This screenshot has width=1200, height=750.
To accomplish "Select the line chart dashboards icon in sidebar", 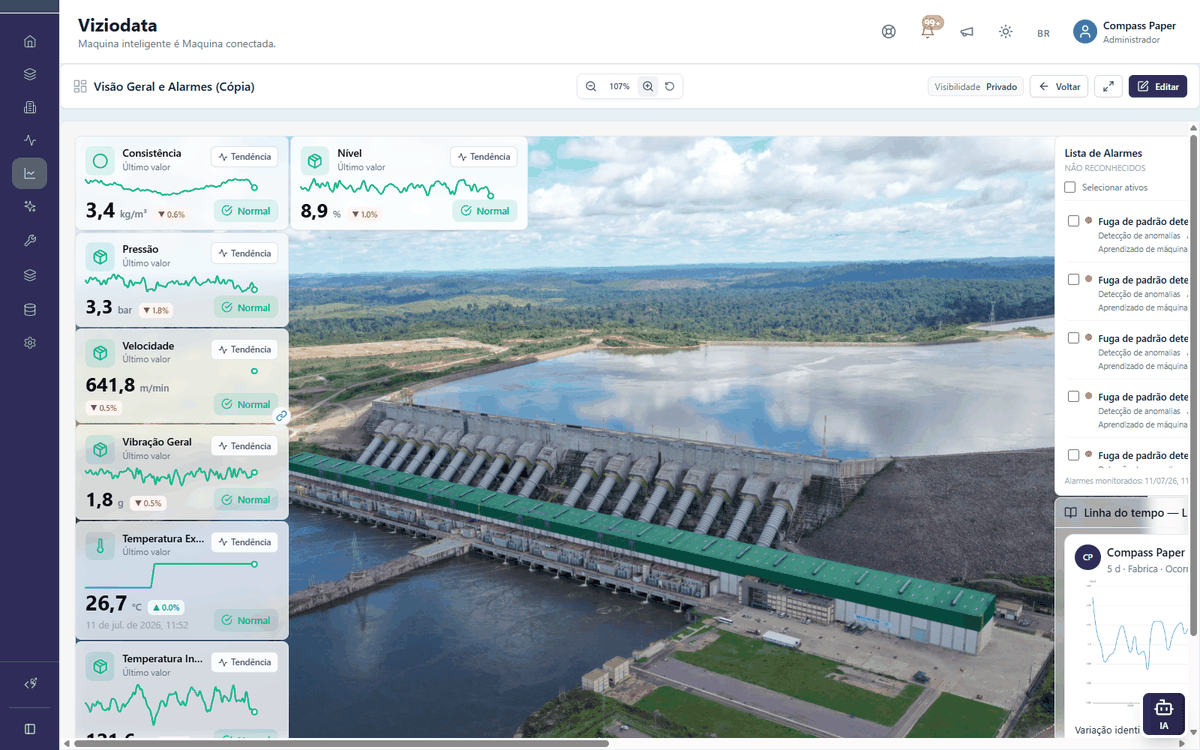I will pyautogui.click(x=30, y=173).
